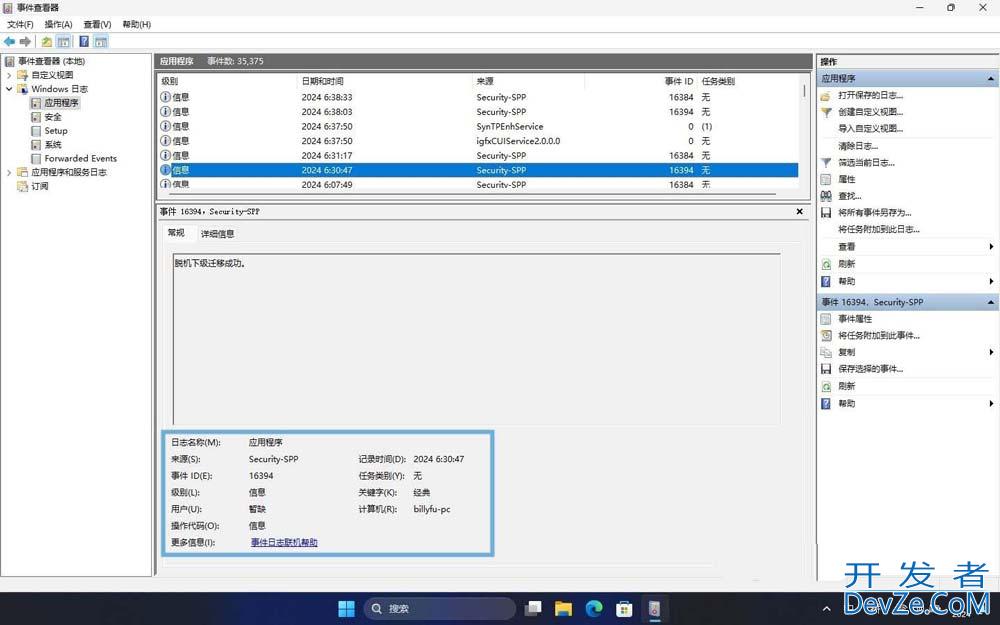Open the 查看(V) menu
The height and width of the screenshot is (625, 1000).
click(98, 24)
